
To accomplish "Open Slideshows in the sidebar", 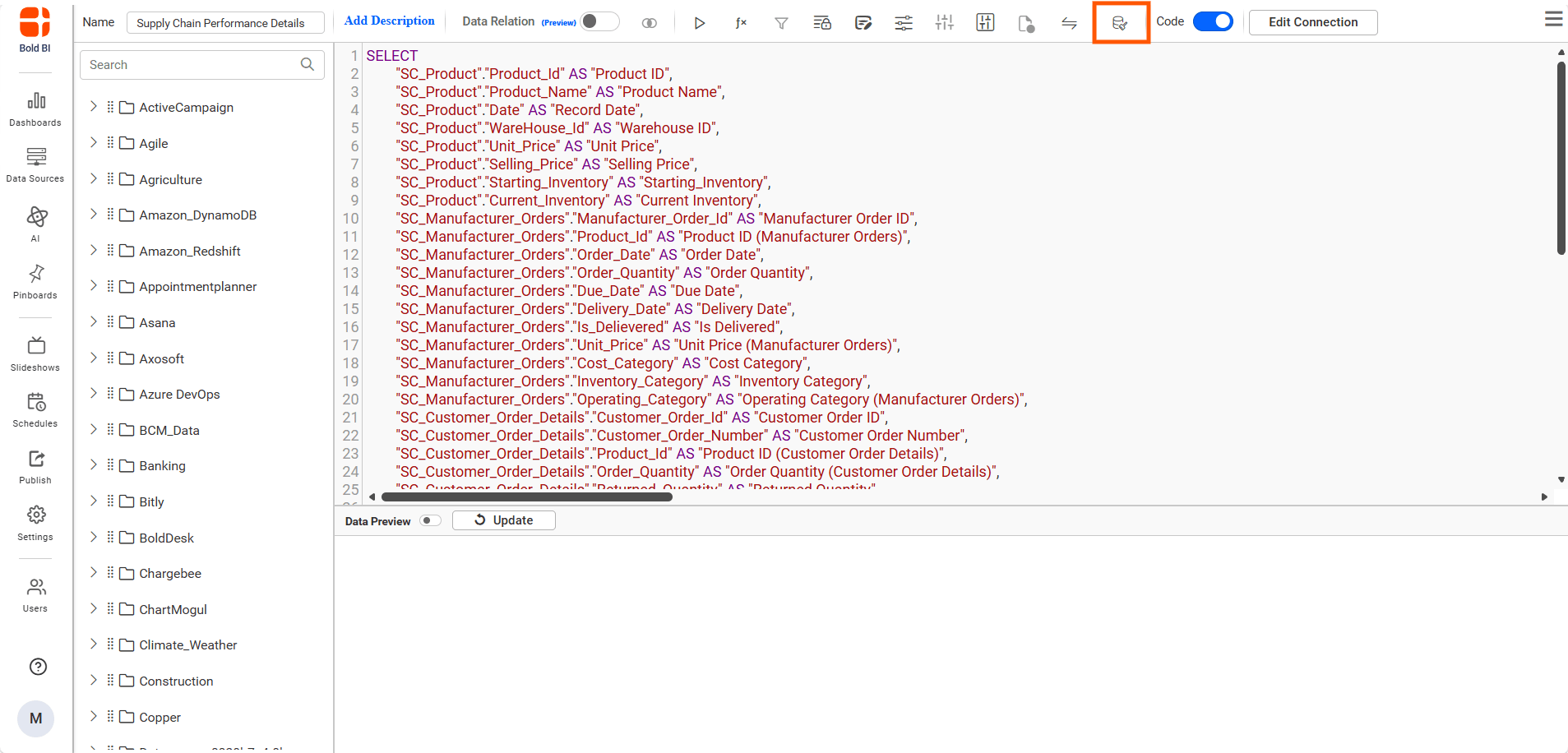I will pyautogui.click(x=35, y=353).
